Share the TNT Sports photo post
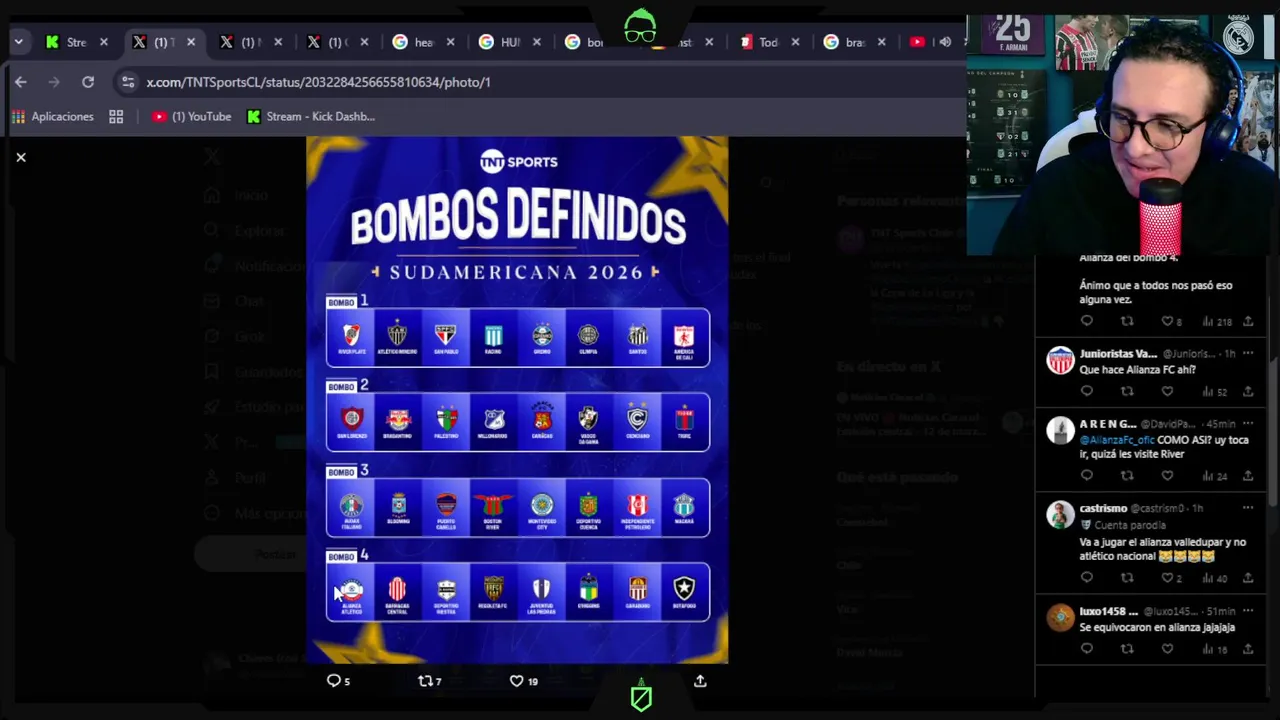 [x=700, y=681]
